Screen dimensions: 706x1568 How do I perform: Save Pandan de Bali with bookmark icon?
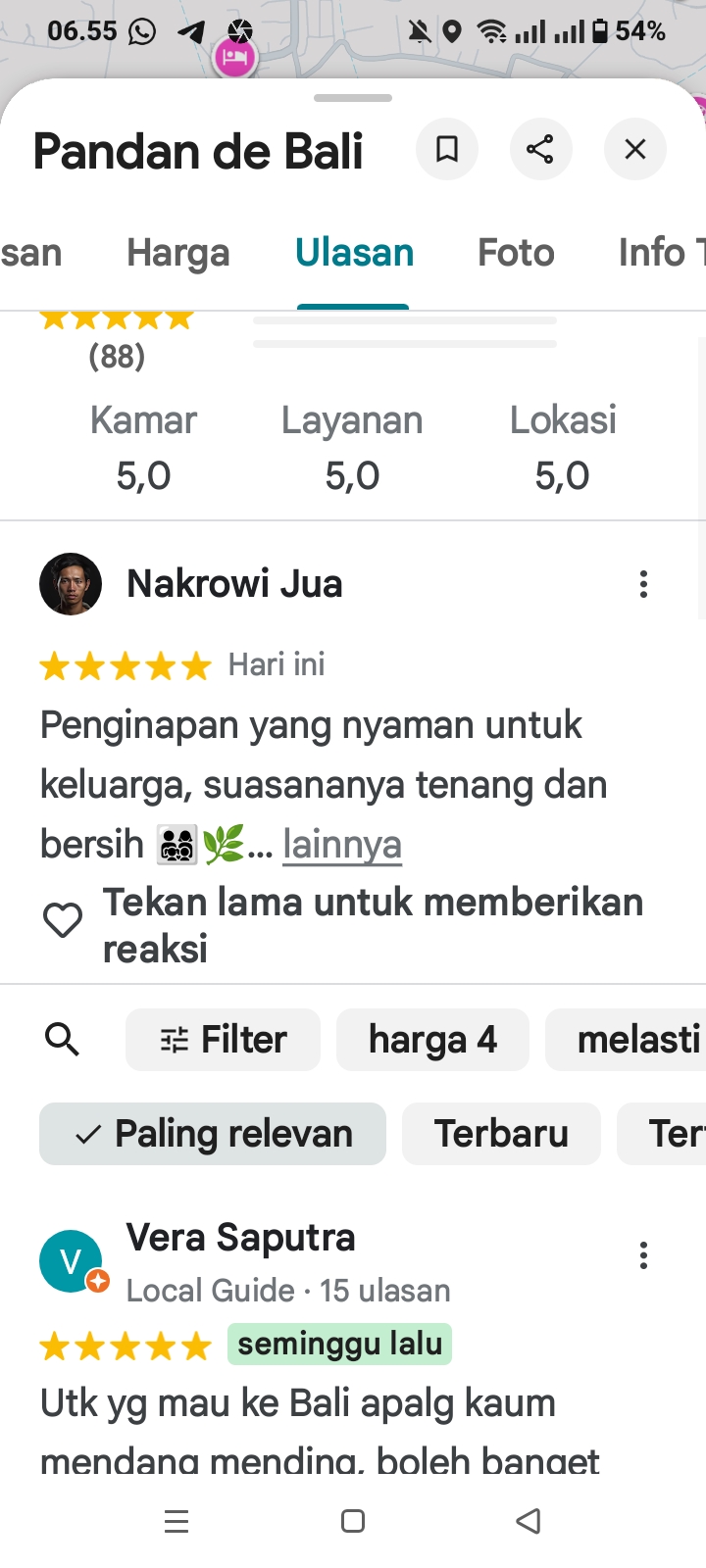(447, 149)
